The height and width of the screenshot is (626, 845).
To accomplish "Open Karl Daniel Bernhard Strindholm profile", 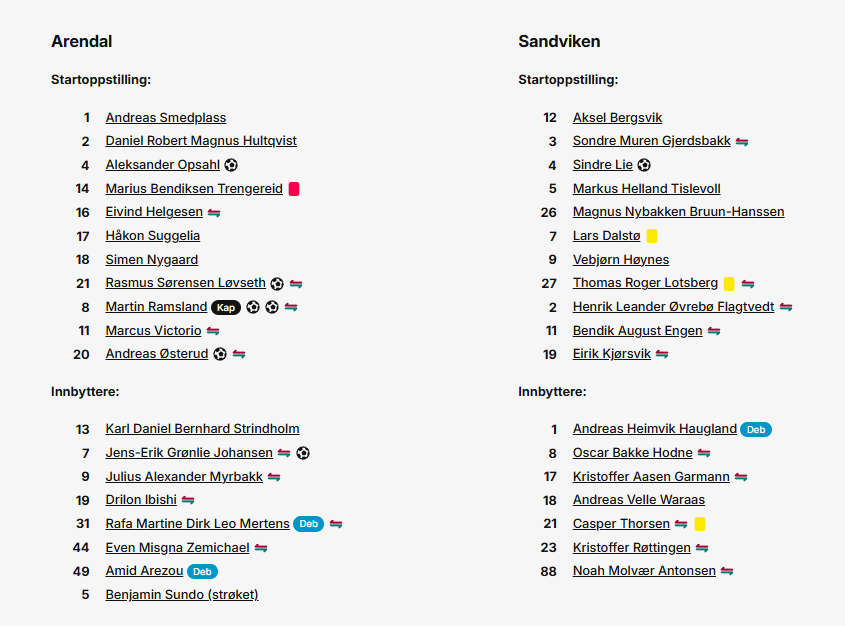I will [203, 429].
